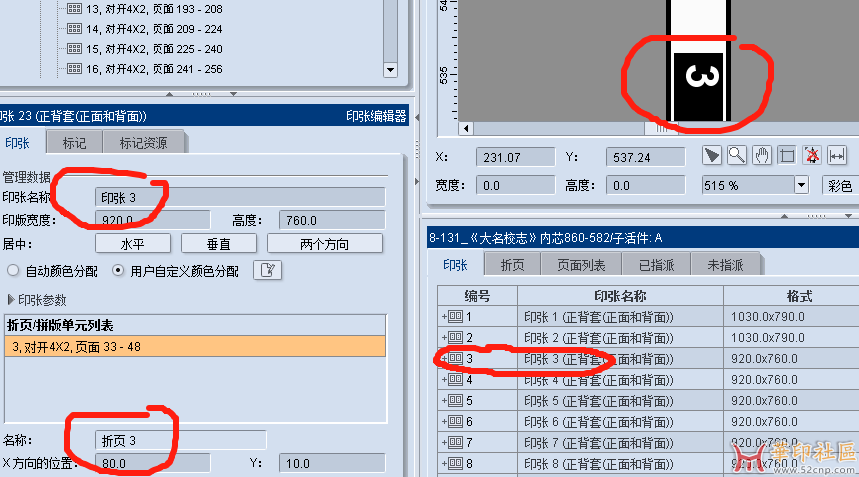Select 用户自定义颜色分配 radio option
Viewport: 859px width, 477px height.
pyautogui.click(x=118, y=270)
